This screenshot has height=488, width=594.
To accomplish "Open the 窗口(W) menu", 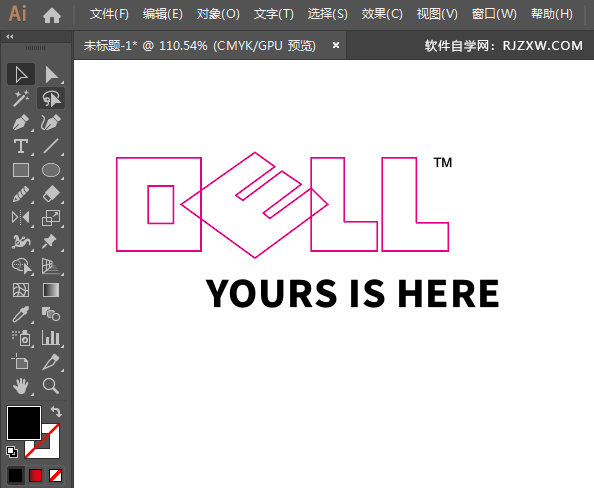I will tap(494, 14).
